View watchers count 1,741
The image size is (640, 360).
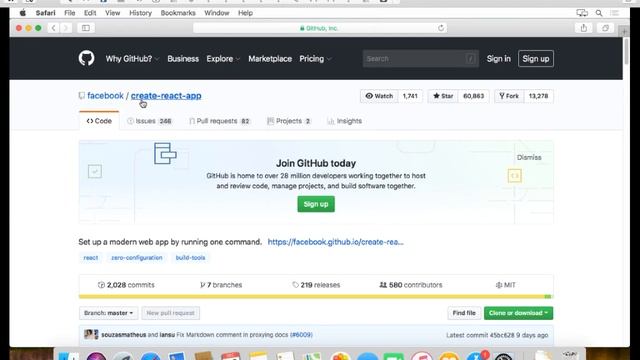click(x=410, y=96)
